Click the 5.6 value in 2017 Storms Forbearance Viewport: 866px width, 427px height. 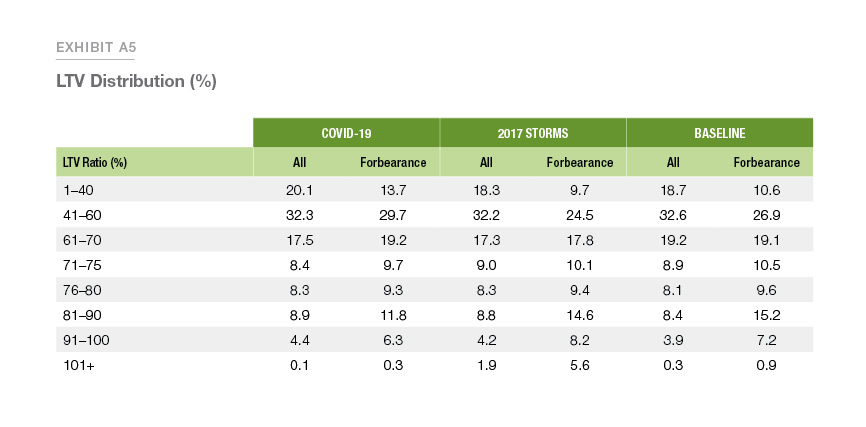(x=580, y=366)
